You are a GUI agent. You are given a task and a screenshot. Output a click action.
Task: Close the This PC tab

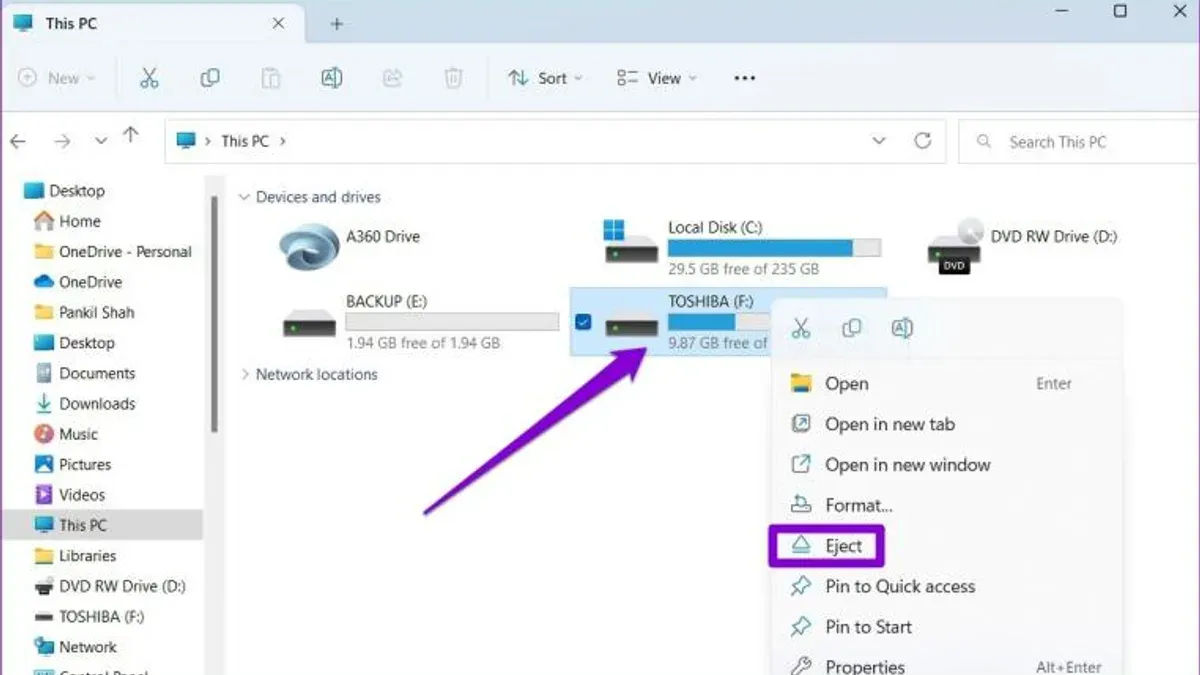[x=278, y=23]
